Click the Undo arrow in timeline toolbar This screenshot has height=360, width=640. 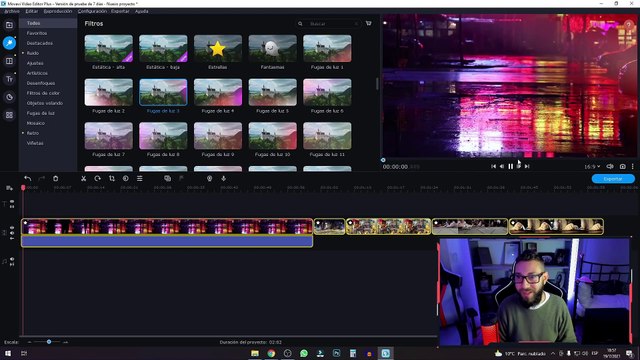point(27,178)
